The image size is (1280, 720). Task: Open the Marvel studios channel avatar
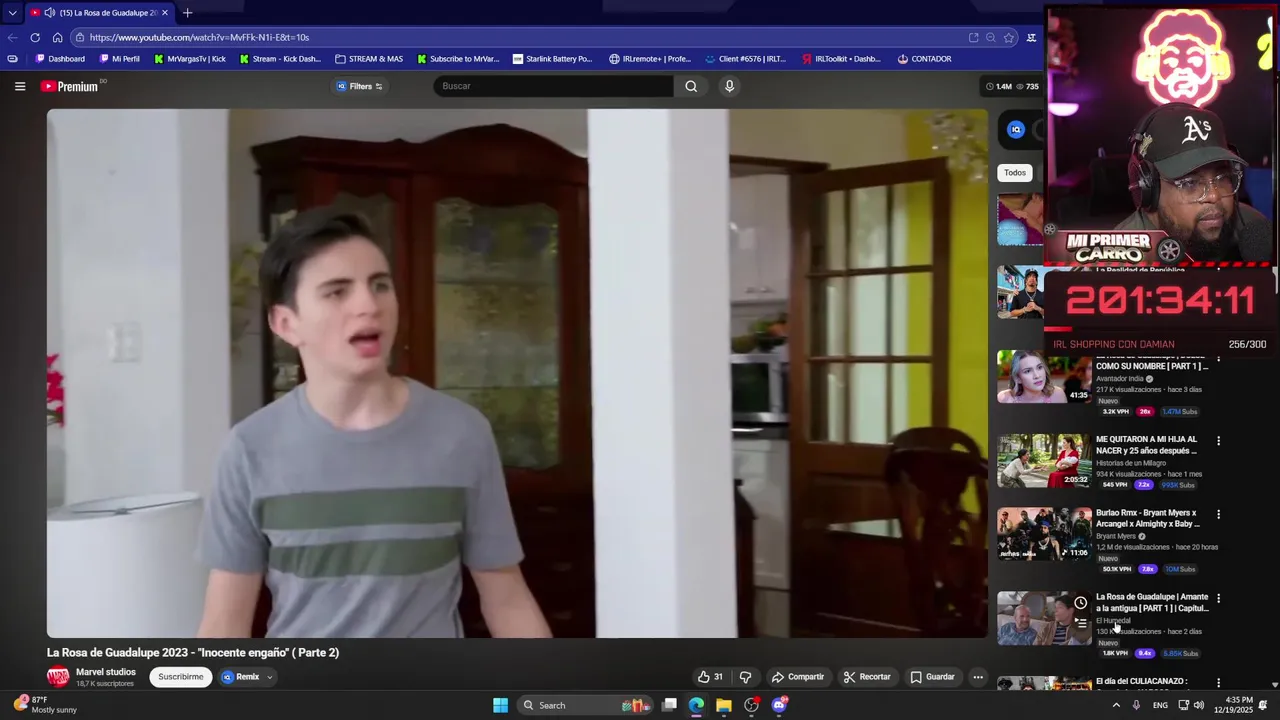[58, 677]
